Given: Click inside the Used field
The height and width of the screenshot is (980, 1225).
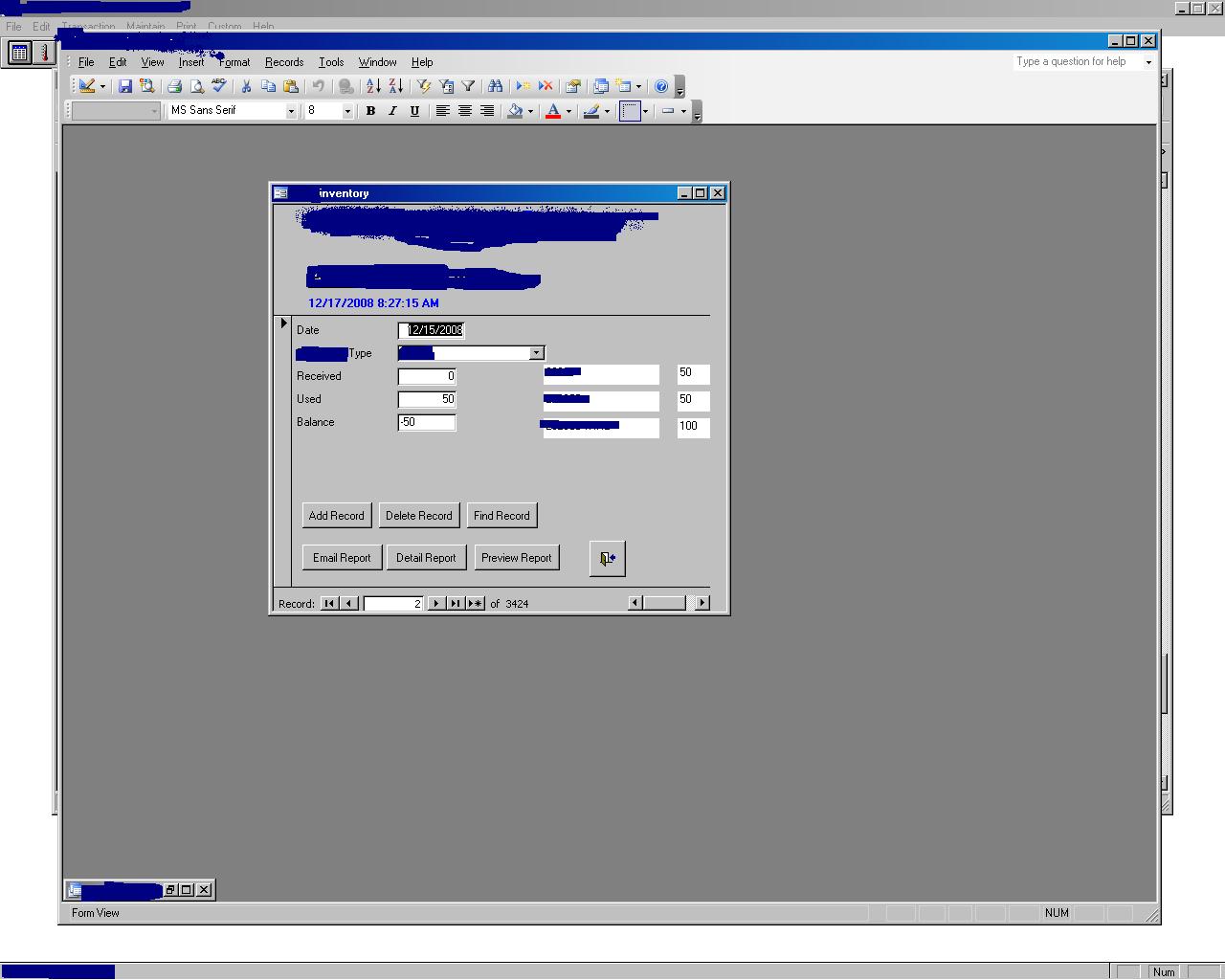Looking at the screenshot, I should (427, 399).
